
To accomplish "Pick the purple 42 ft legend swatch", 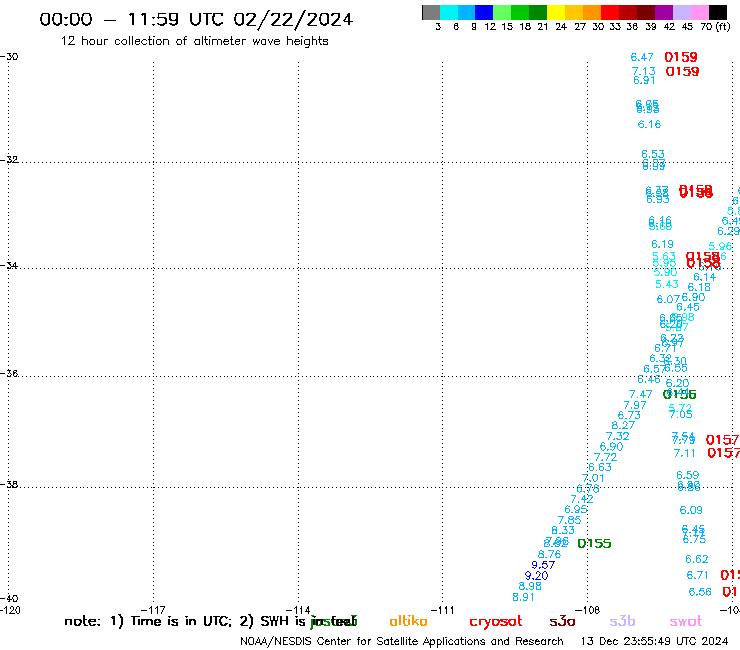I will pyautogui.click(x=664, y=12).
